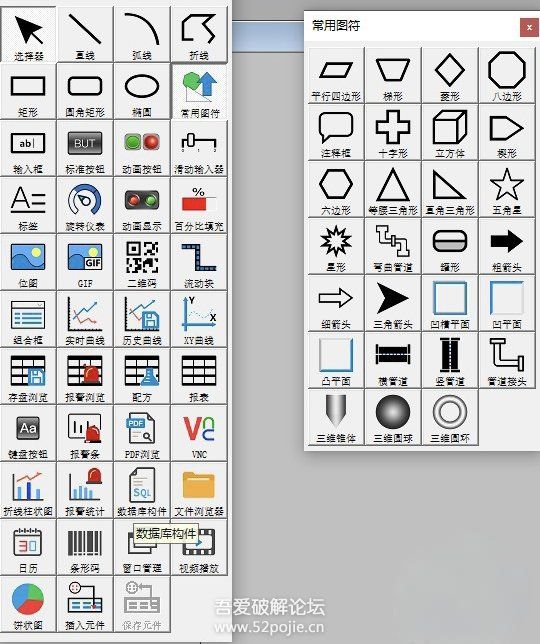The image size is (540, 644).
Task: Choose the 百分比填充 percentage fill component
Action: (x=199, y=205)
